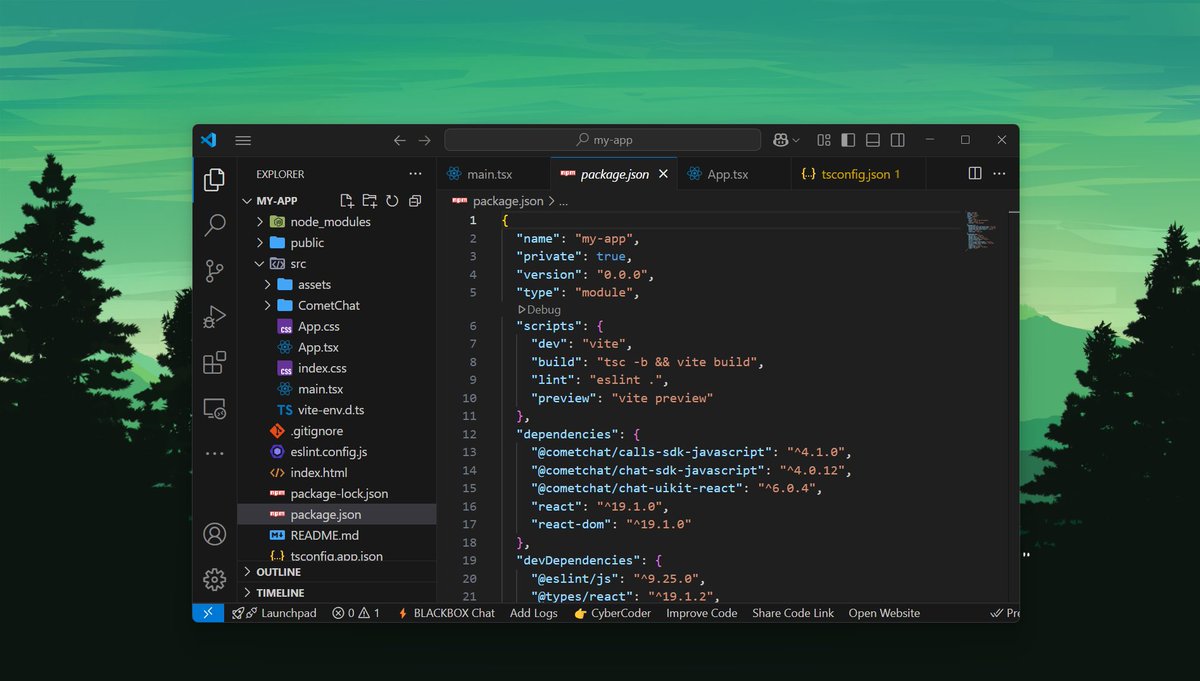The height and width of the screenshot is (681, 1200).
Task: Collapse all folders in Explorer
Action: click(415, 201)
